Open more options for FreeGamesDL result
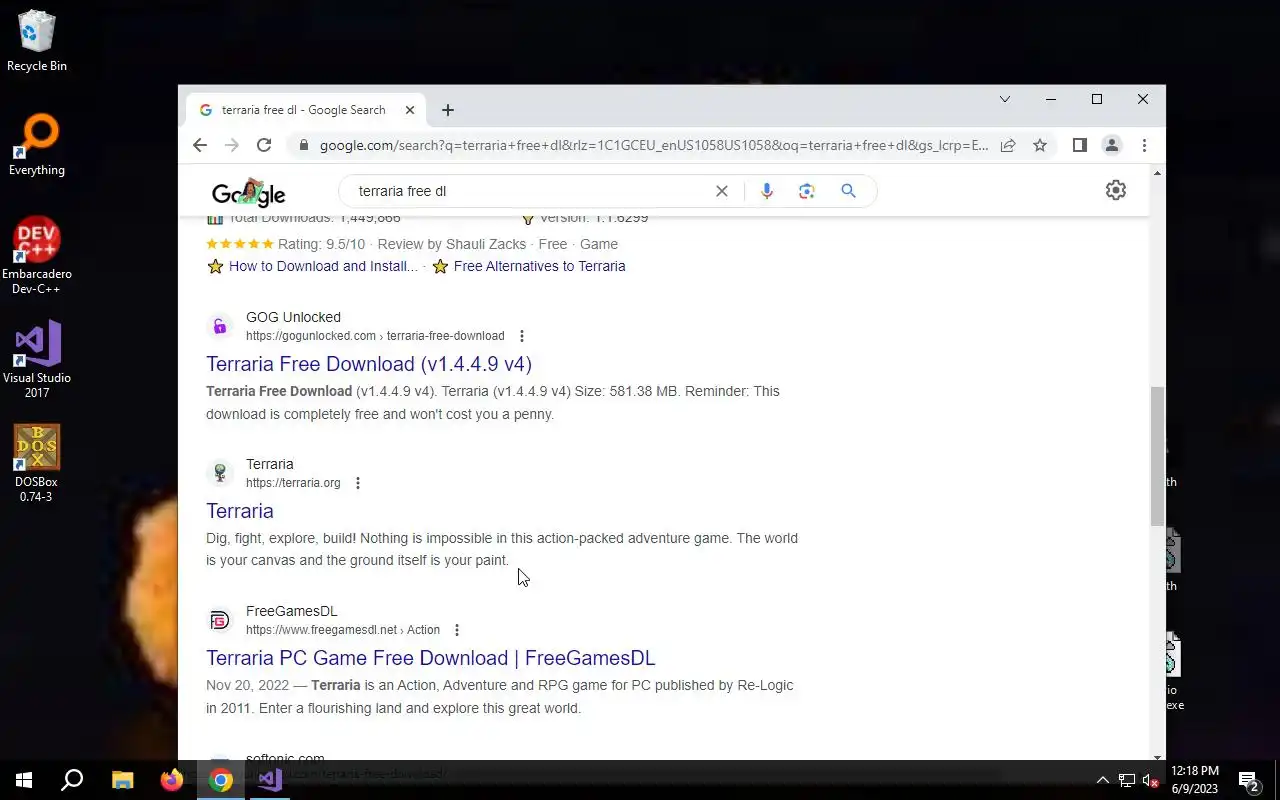1280x800 pixels. pyautogui.click(x=456, y=630)
